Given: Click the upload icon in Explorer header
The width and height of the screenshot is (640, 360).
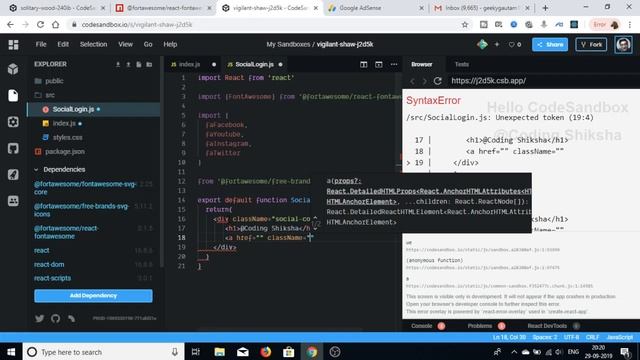Looking at the screenshot, I should coord(128,64).
